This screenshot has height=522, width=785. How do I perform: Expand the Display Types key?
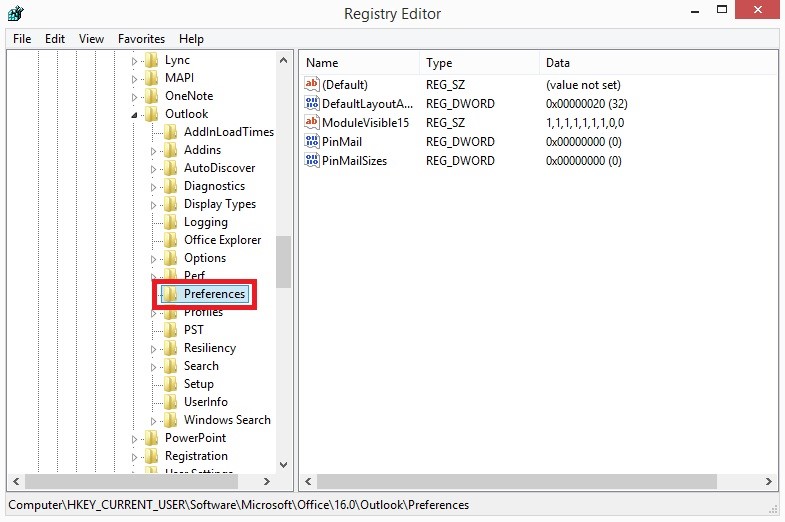153,206
